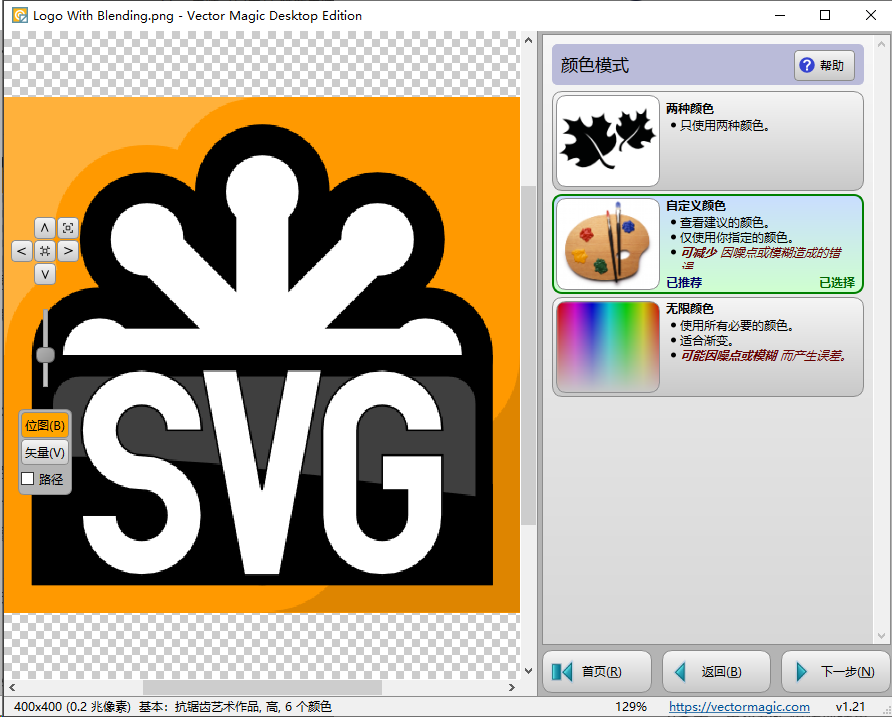Click the 129% zoom level in status bar
The height and width of the screenshot is (717, 892).
tap(630, 706)
